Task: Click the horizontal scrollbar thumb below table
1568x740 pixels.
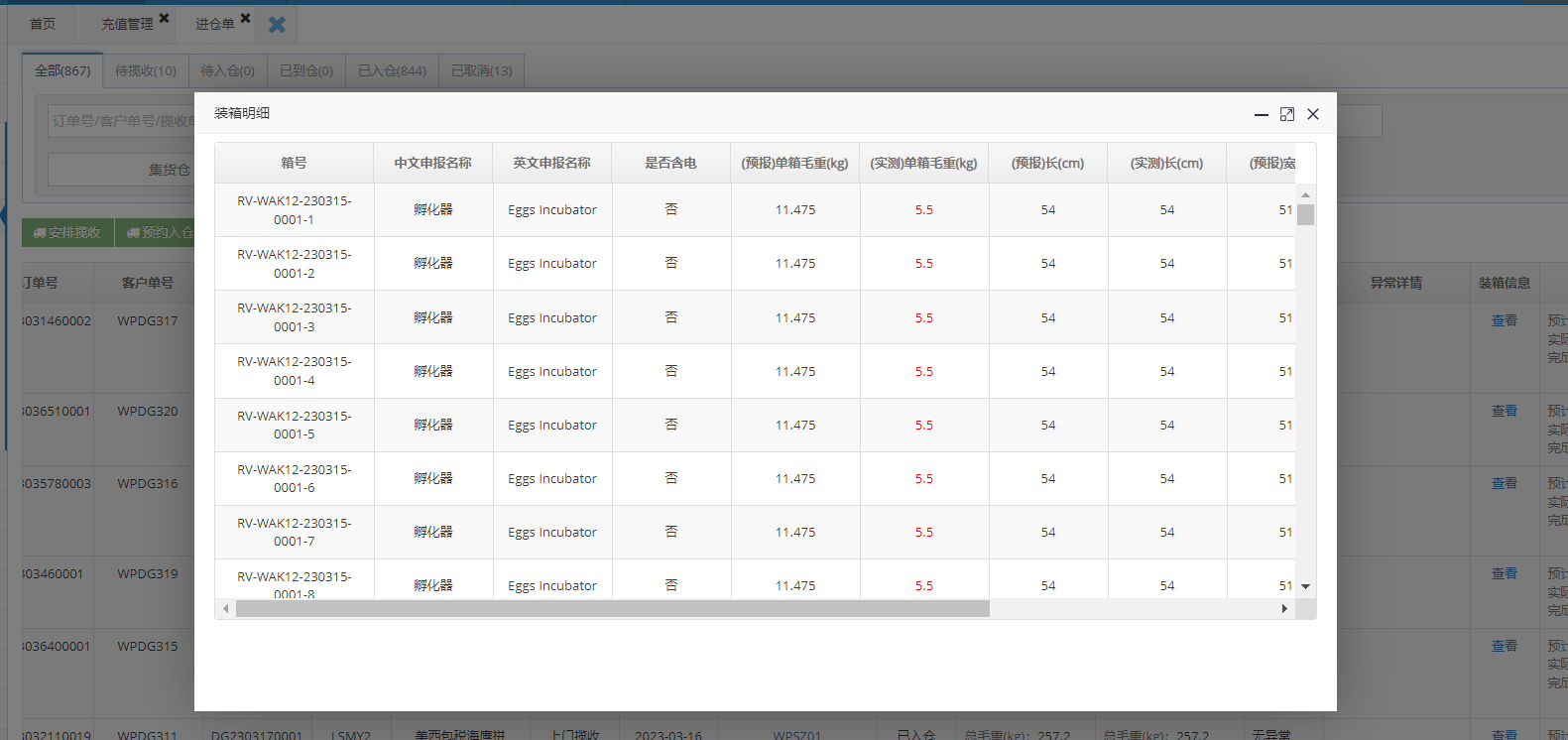Action: click(612, 608)
